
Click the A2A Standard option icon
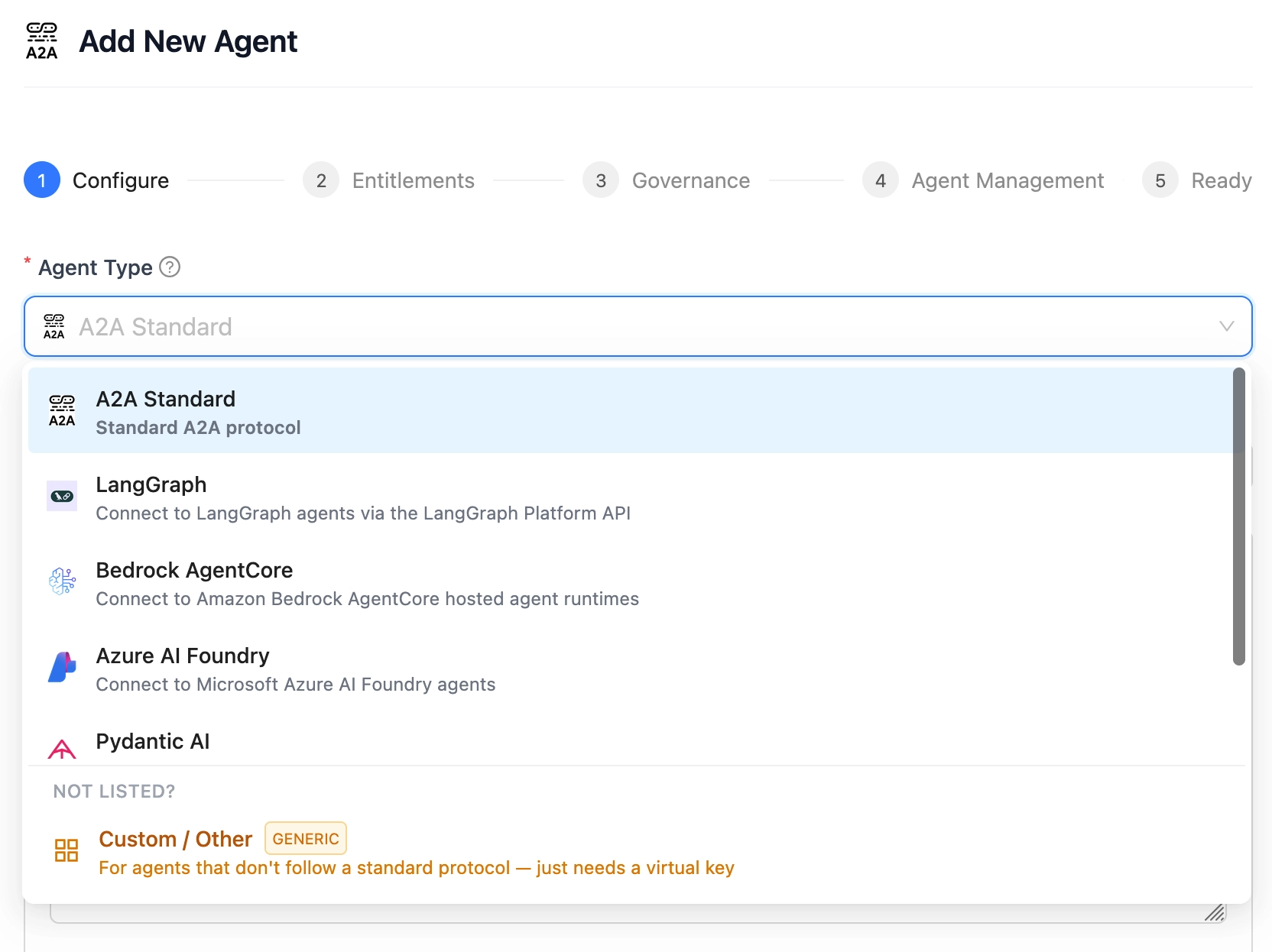62,411
